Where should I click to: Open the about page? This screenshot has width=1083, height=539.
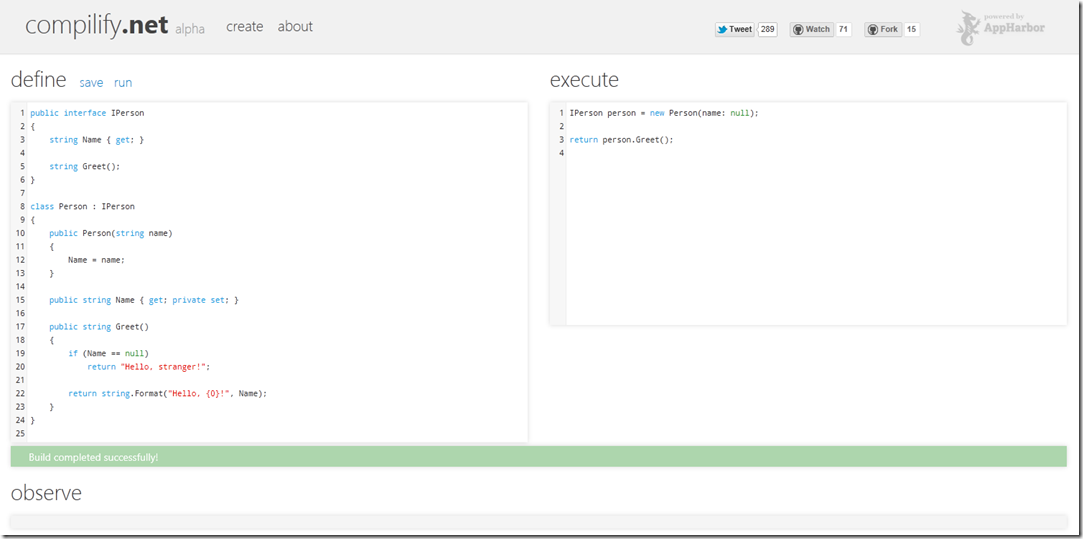pyautogui.click(x=295, y=26)
